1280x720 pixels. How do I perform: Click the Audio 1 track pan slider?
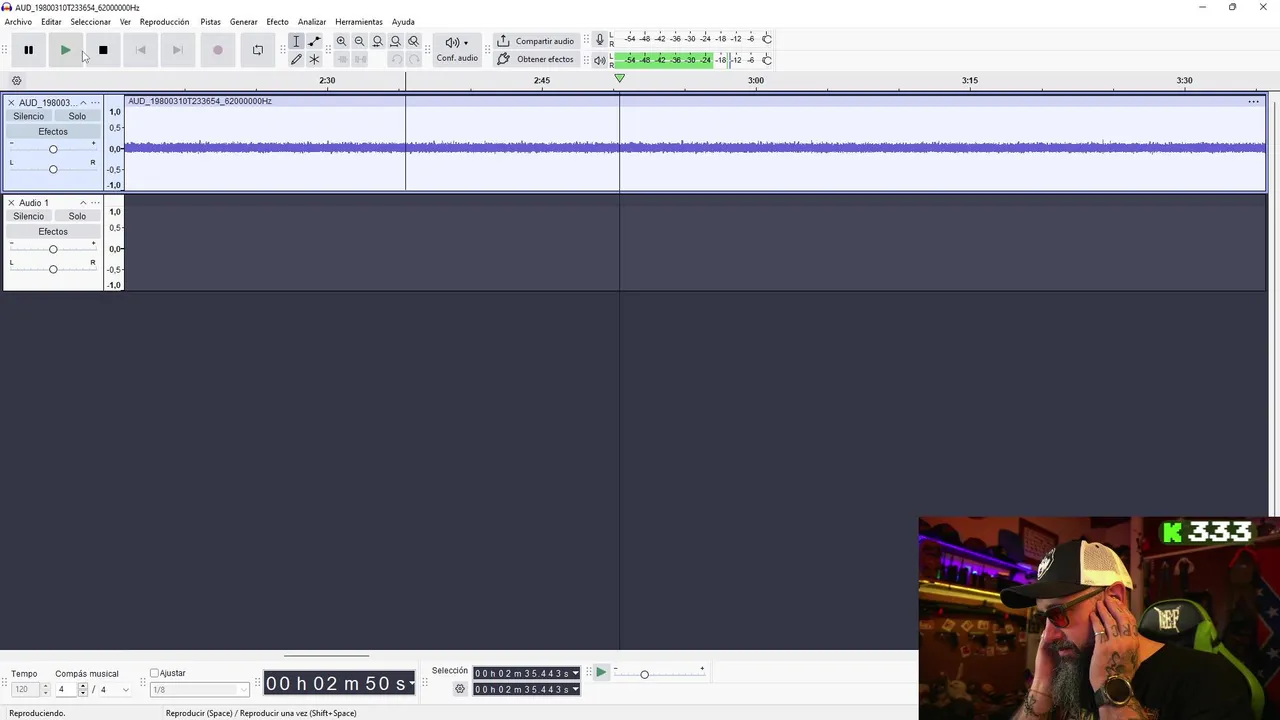pyautogui.click(x=53, y=269)
